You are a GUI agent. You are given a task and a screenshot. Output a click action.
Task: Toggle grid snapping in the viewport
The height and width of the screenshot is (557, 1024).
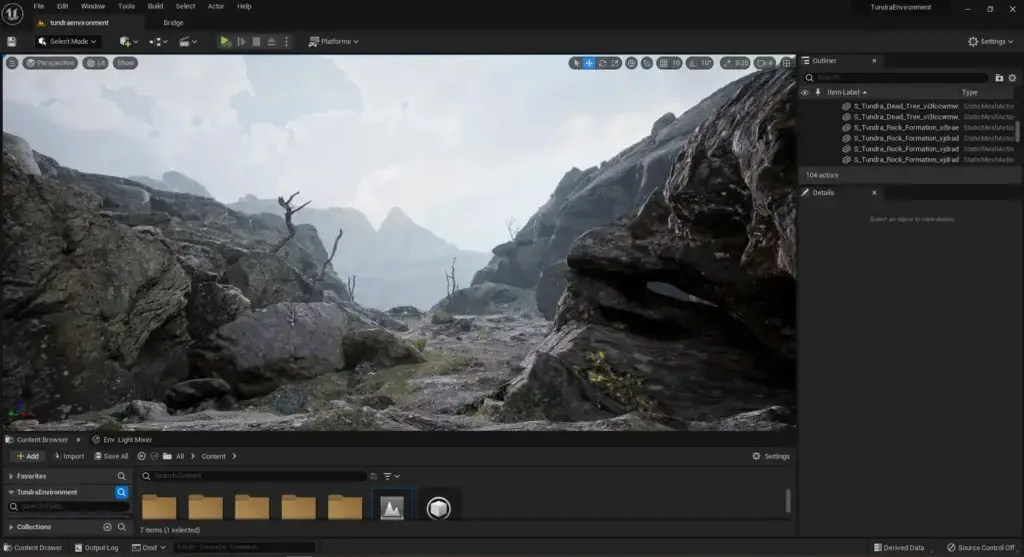point(662,63)
